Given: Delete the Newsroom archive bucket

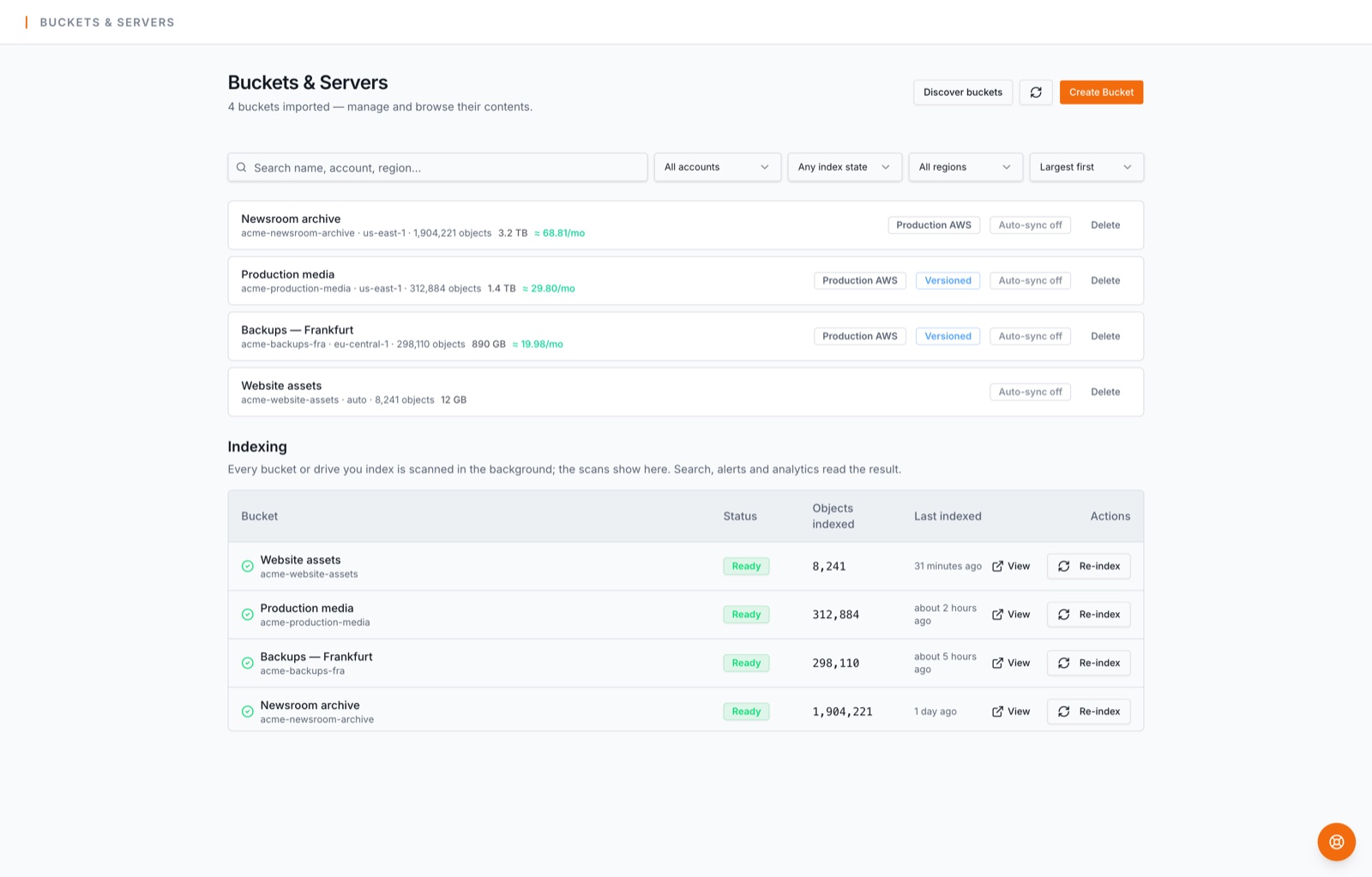Looking at the screenshot, I should tap(1105, 225).
